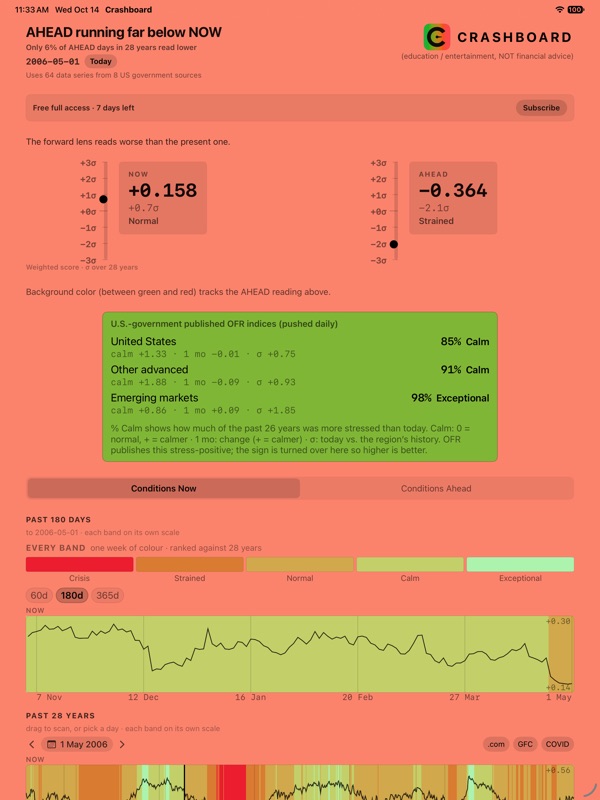Select the 365d range

coord(107,595)
